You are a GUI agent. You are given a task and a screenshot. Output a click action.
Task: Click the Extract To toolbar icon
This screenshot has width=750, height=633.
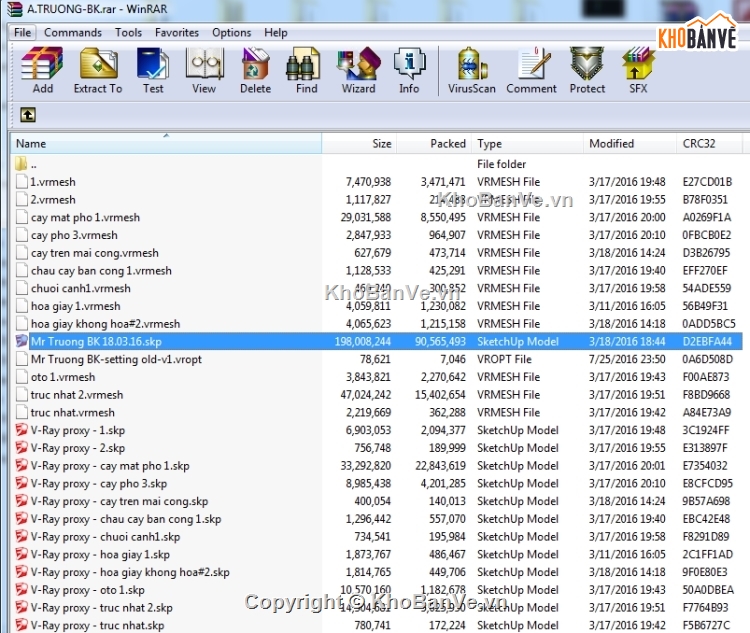tap(98, 70)
